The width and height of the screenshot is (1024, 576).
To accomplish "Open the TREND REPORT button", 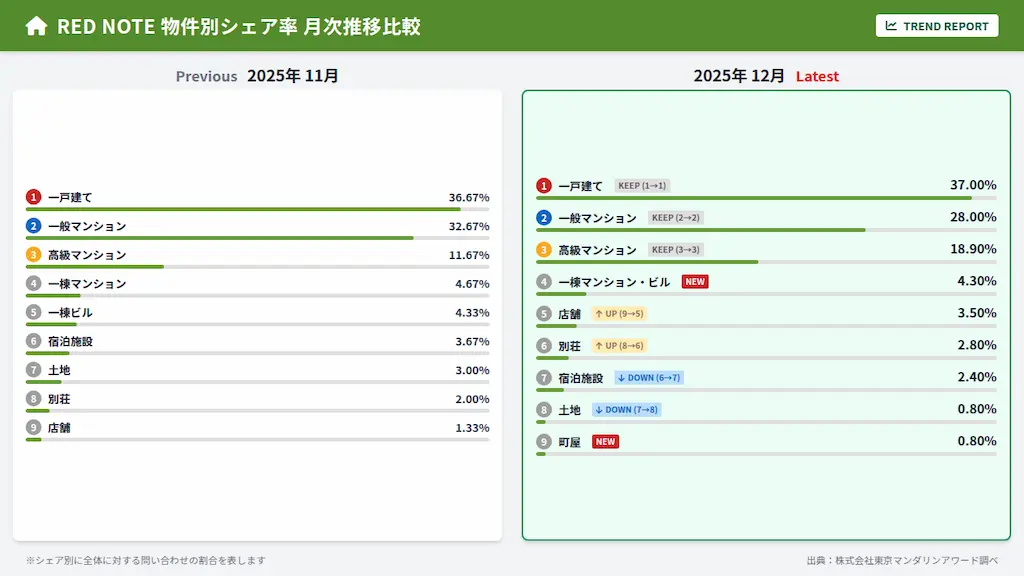I will pos(937,25).
